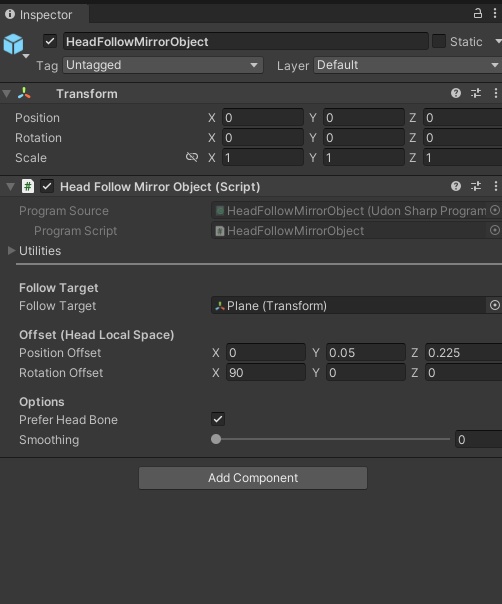Click the Inspector lock icon
This screenshot has width=502, height=604.
pos(478,13)
